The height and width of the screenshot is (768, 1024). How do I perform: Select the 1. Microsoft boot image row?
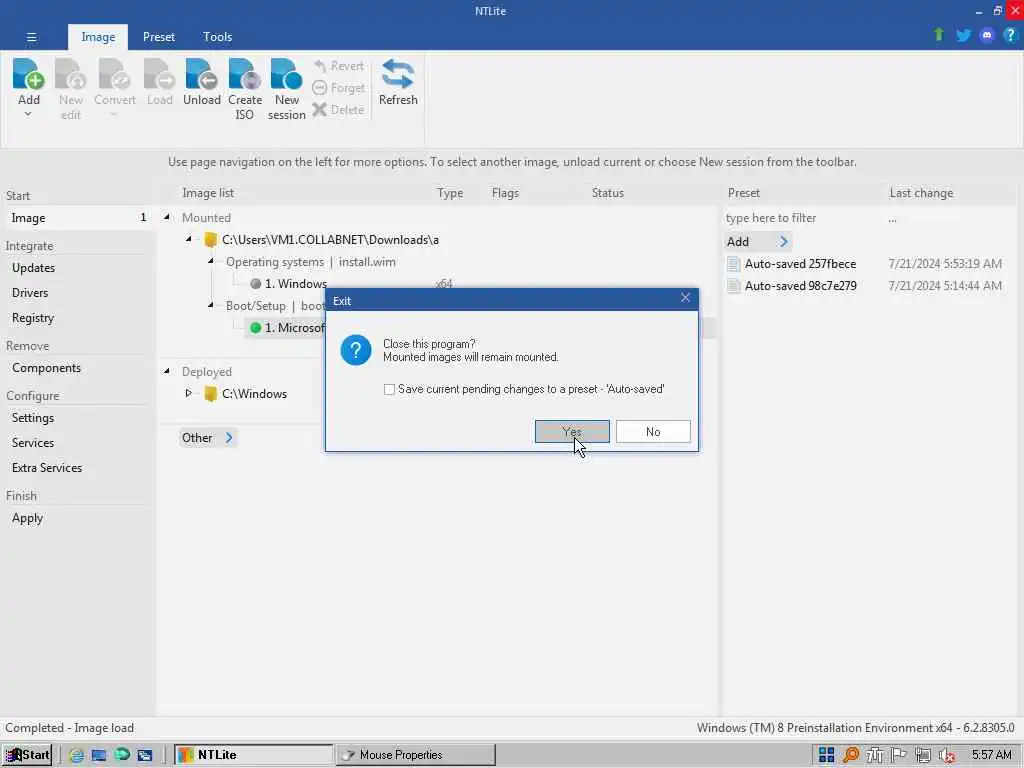[287, 328]
